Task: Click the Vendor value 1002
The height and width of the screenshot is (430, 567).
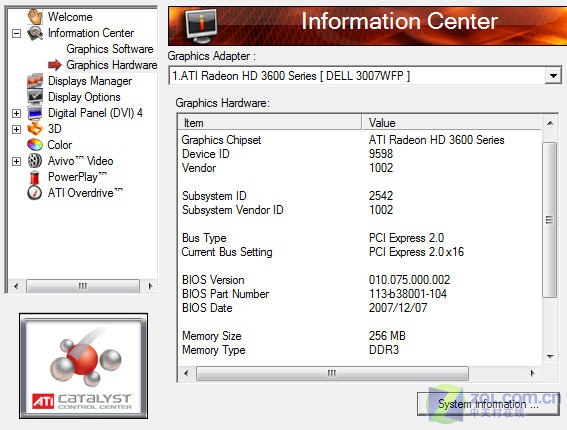Action: click(381, 168)
